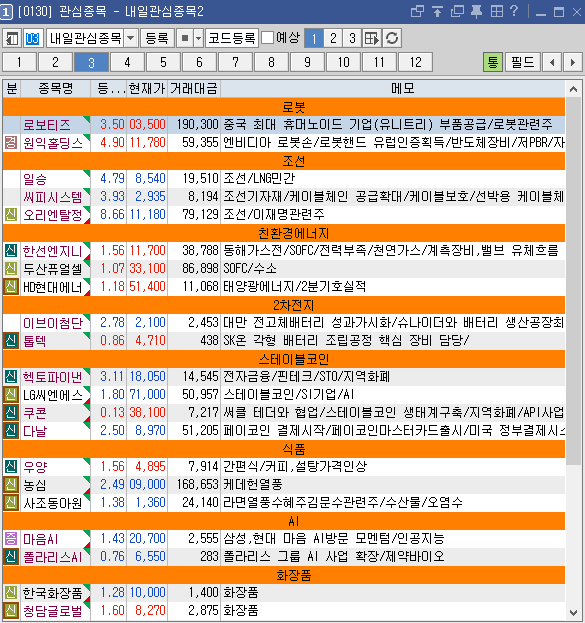Screen dimensions: 585x623
Task: Select stock row 일승
Action: 284,178
